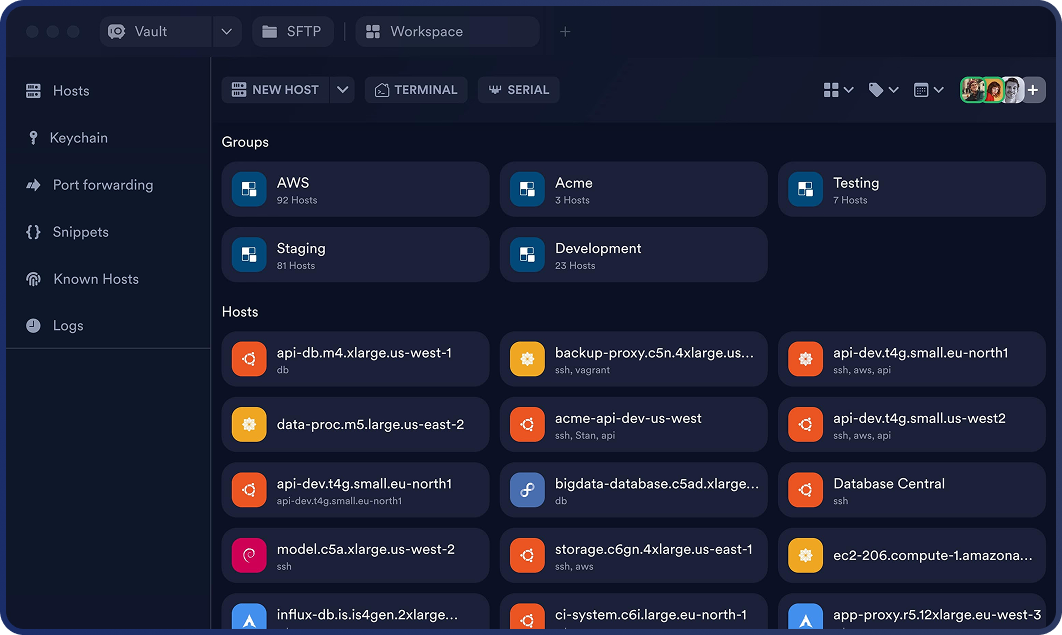The image size is (1062, 635).
Task: Open the AWS hosts group
Action: point(355,189)
